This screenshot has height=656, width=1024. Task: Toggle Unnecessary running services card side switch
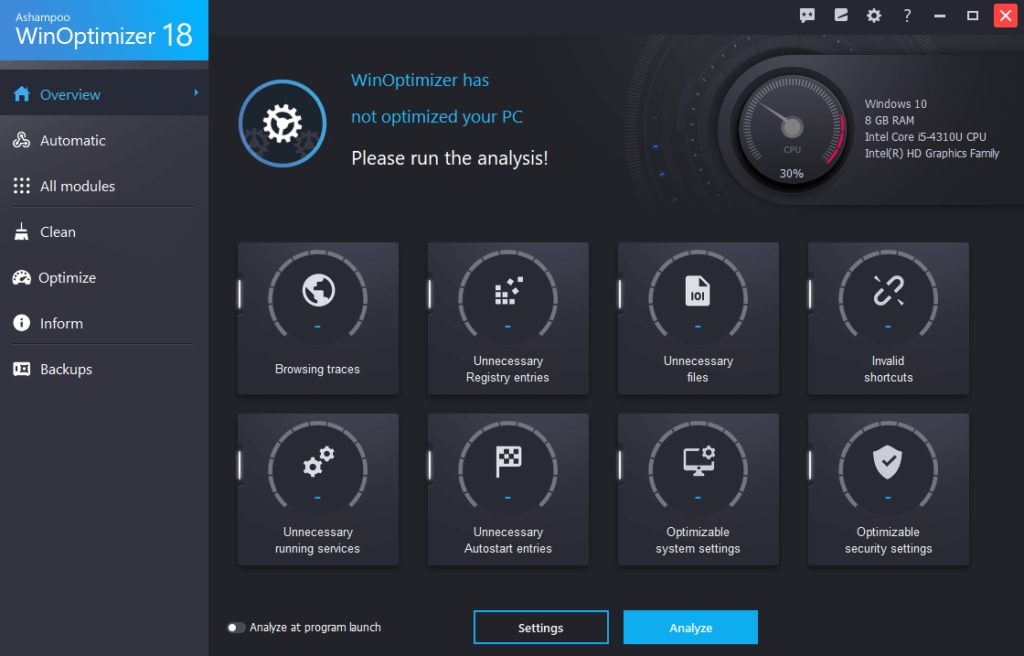pyautogui.click(x=240, y=465)
